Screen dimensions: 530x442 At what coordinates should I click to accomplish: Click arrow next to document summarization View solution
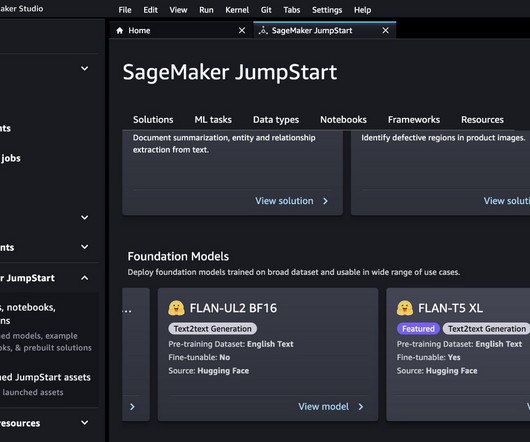click(325, 201)
